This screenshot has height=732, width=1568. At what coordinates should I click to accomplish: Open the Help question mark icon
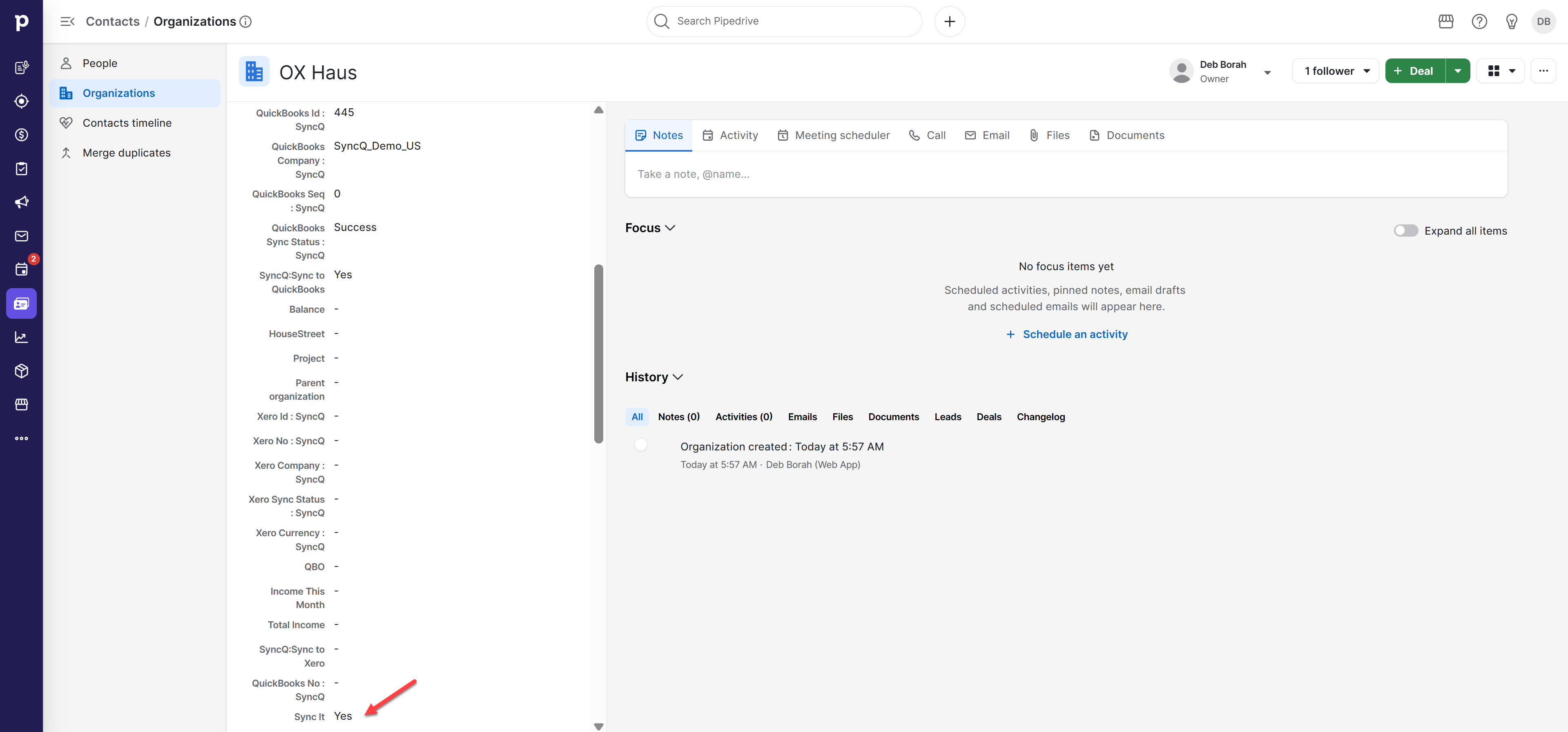point(1479,22)
